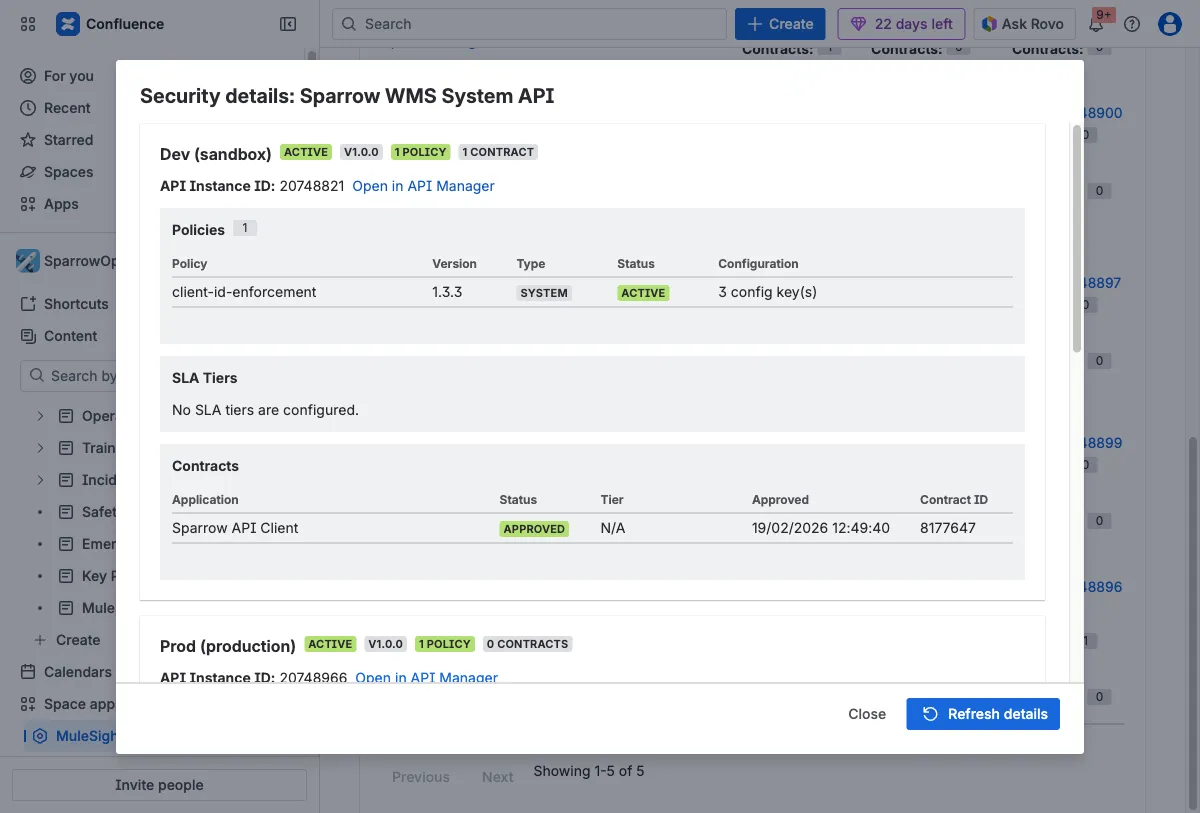
Task: Select Spaces in the sidebar
Action: (x=69, y=171)
